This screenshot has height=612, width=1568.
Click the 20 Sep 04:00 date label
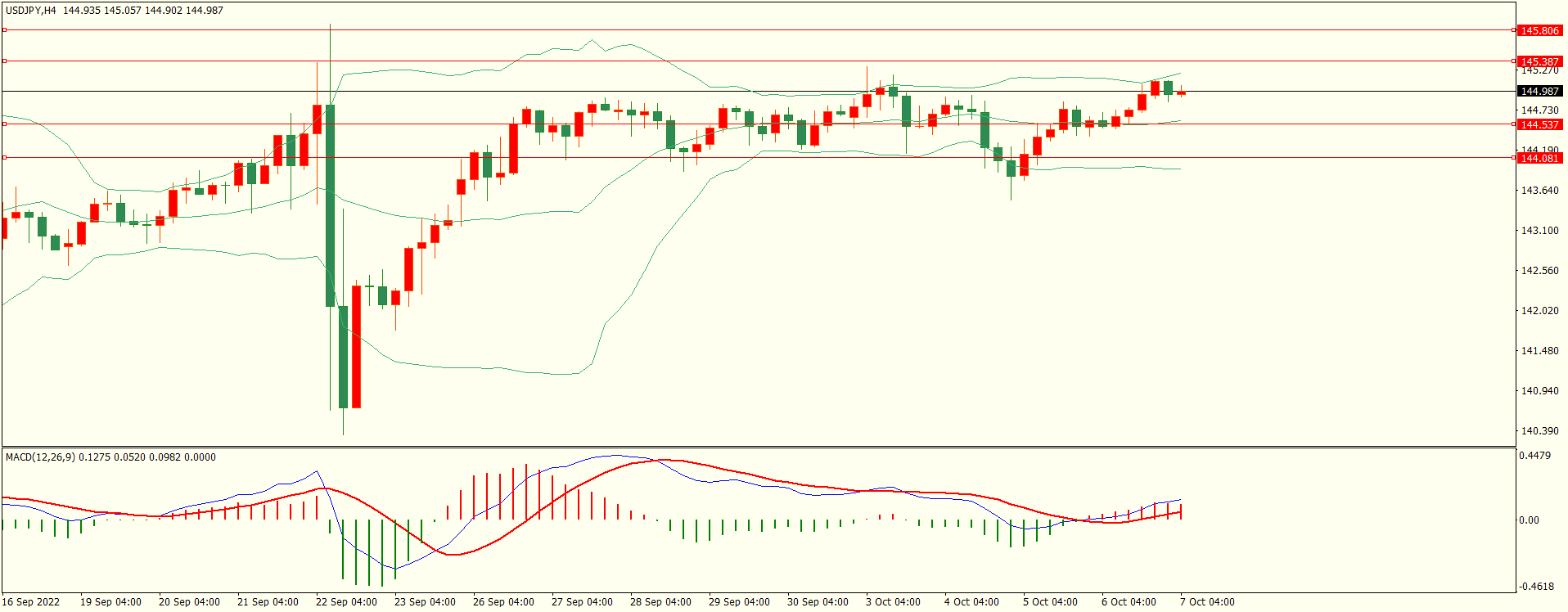(189, 602)
